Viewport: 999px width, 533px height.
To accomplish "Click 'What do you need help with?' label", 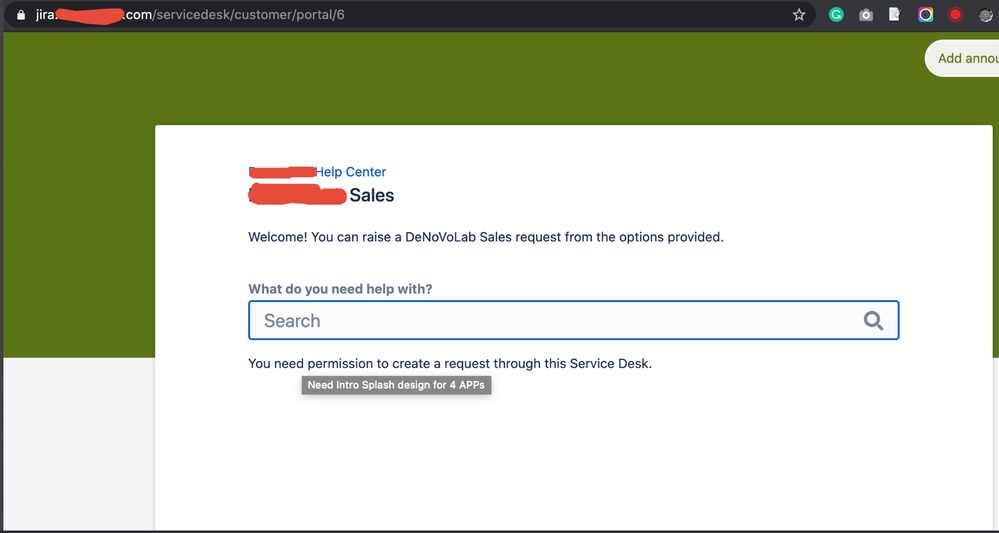I will (340, 289).
